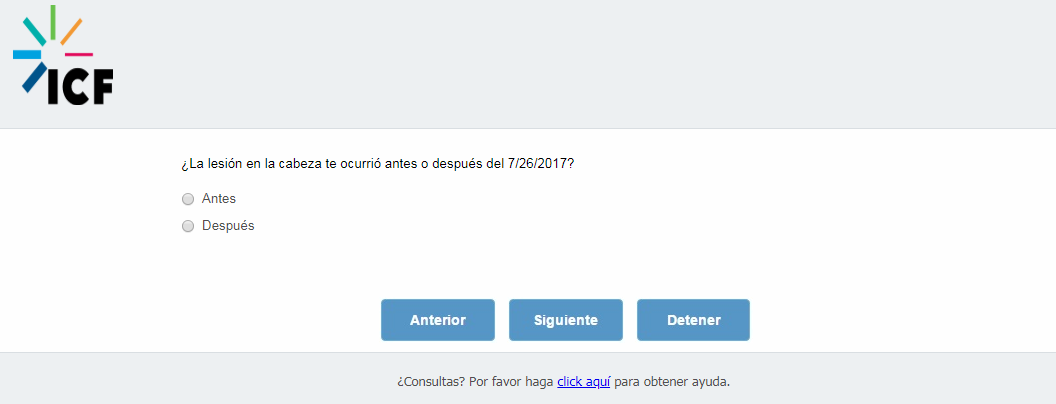Image resolution: width=1056 pixels, height=404 pixels.
Task: Stop the survey with the Detener button
Action: pos(694,321)
